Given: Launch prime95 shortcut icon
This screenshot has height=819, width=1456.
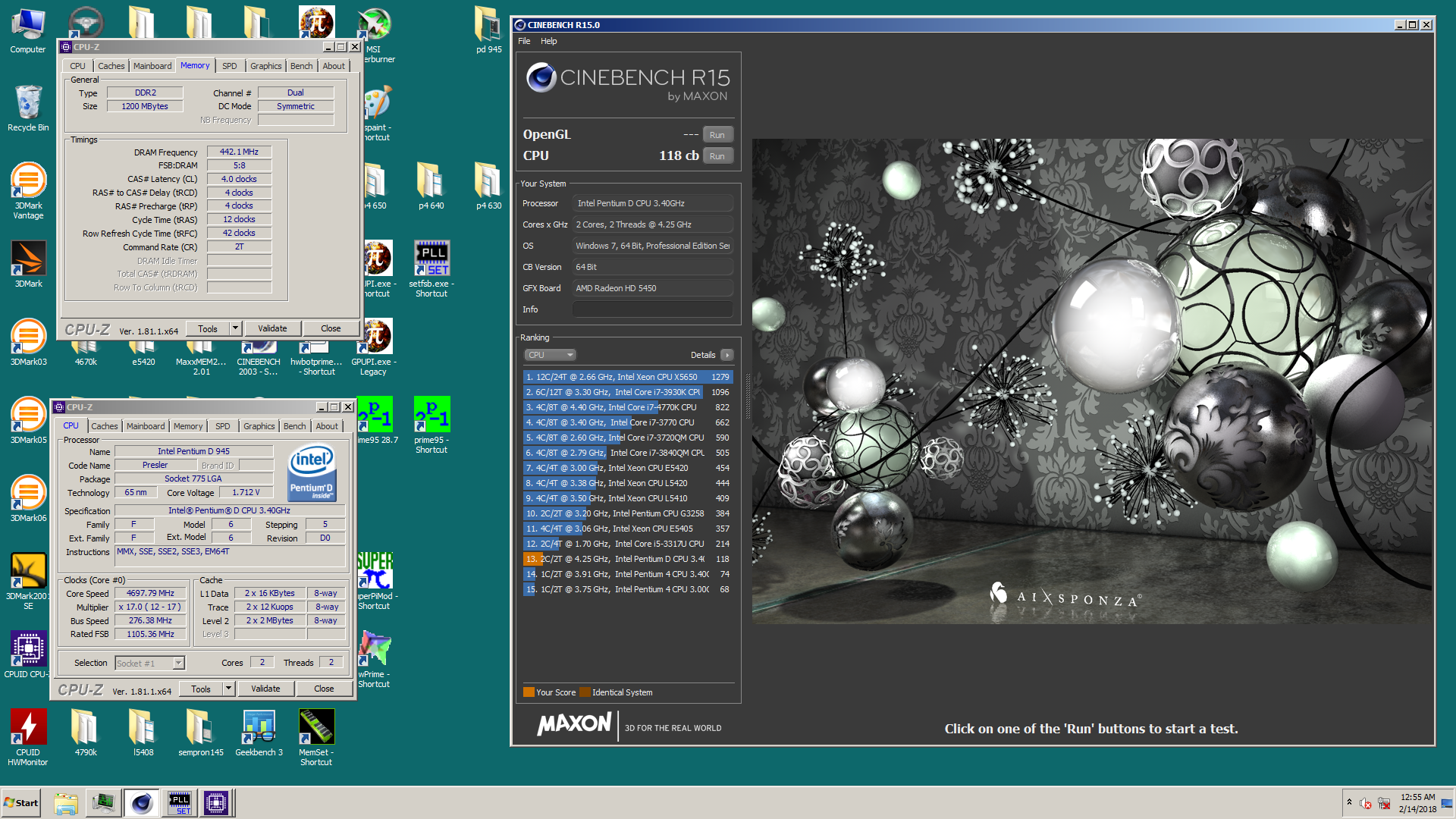Looking at the screenshot, I should tap(431, 425).
